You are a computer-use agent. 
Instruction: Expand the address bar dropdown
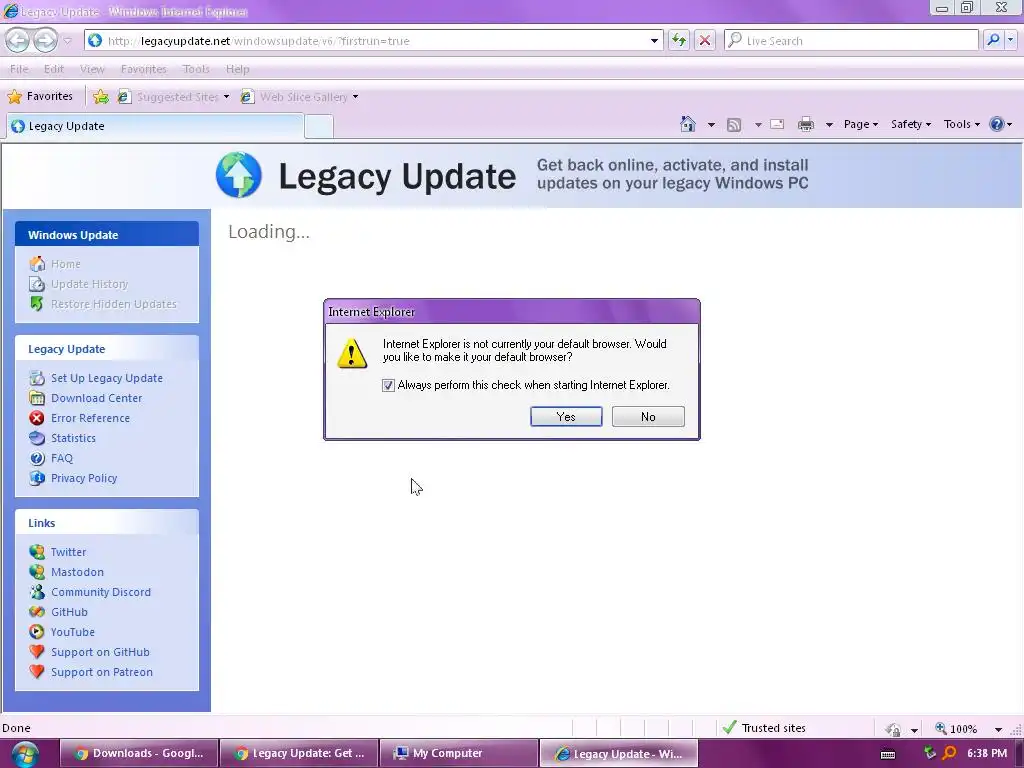(x=654, y=40)
